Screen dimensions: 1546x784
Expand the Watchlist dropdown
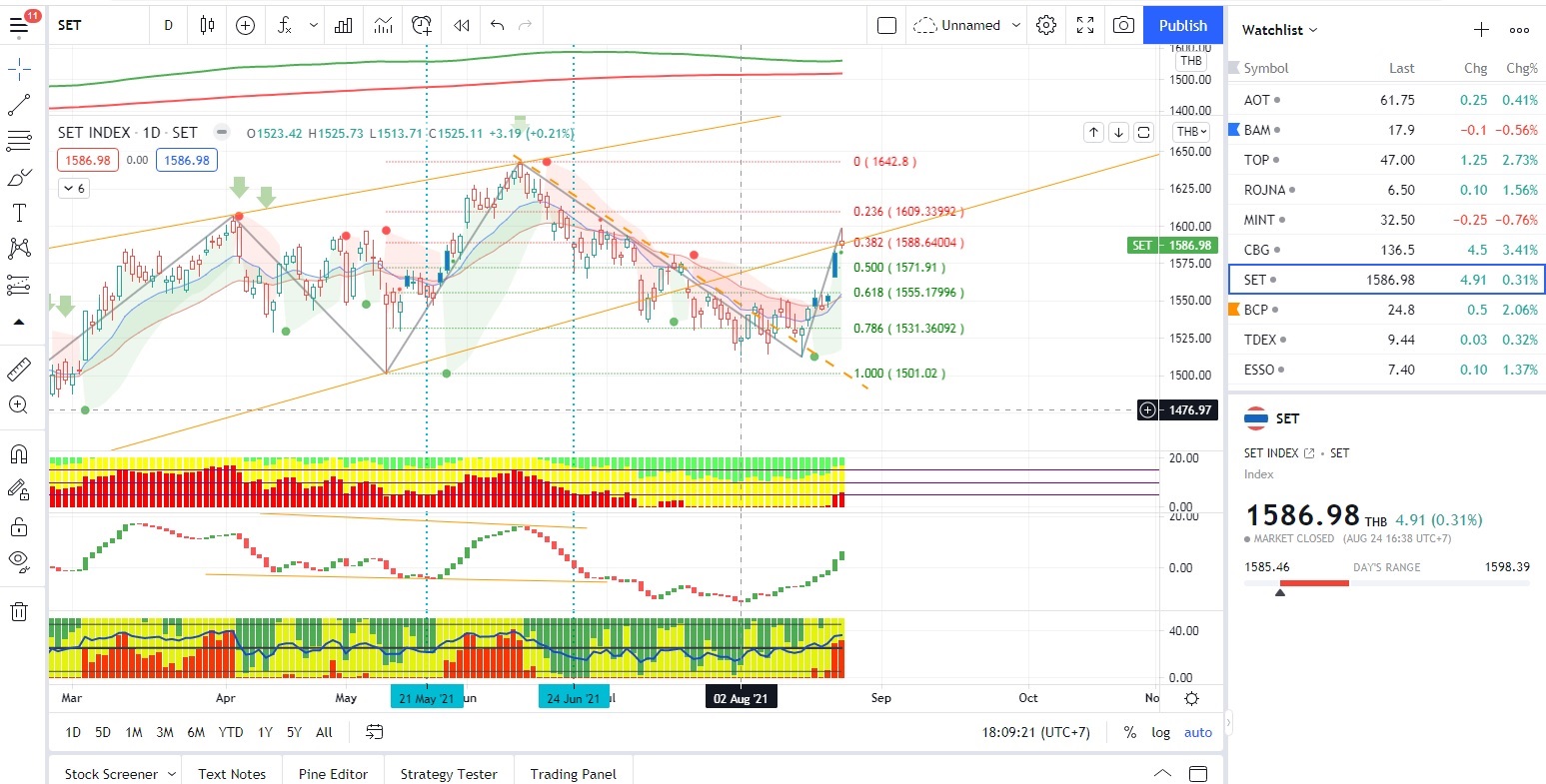1279,30
